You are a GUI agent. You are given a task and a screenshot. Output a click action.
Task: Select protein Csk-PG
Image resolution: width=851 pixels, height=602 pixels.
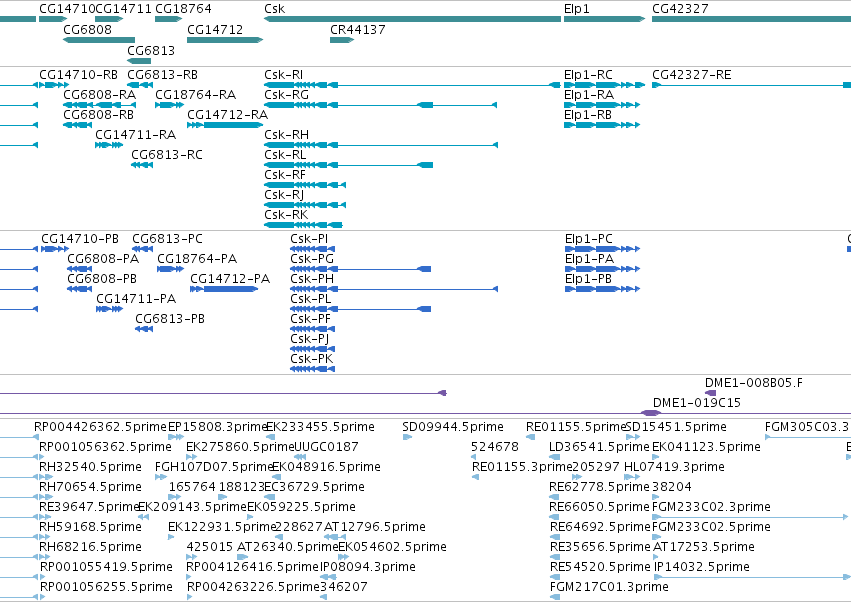[360, 269]
